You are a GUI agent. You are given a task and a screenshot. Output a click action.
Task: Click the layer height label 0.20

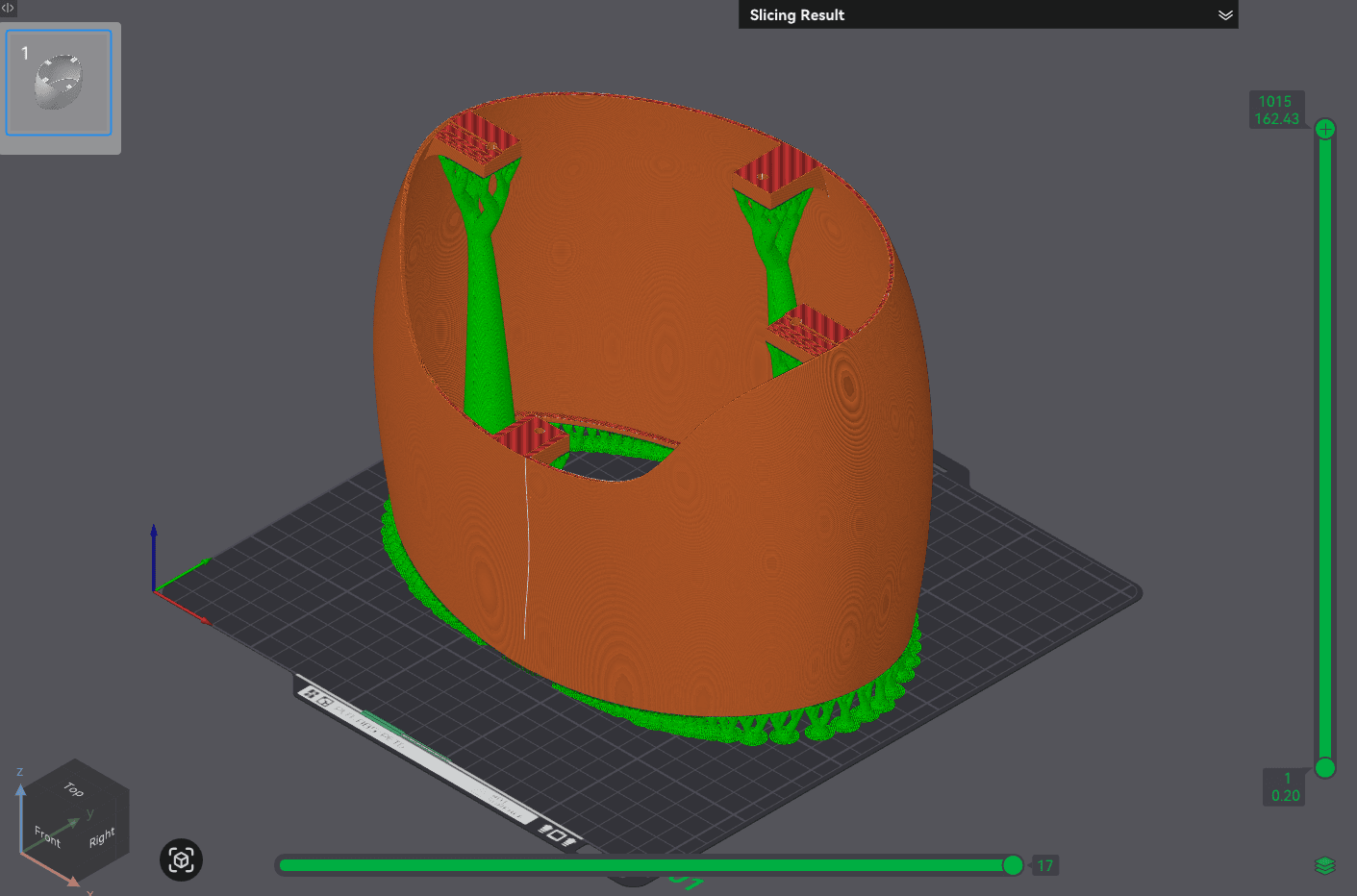(1285, 796)
